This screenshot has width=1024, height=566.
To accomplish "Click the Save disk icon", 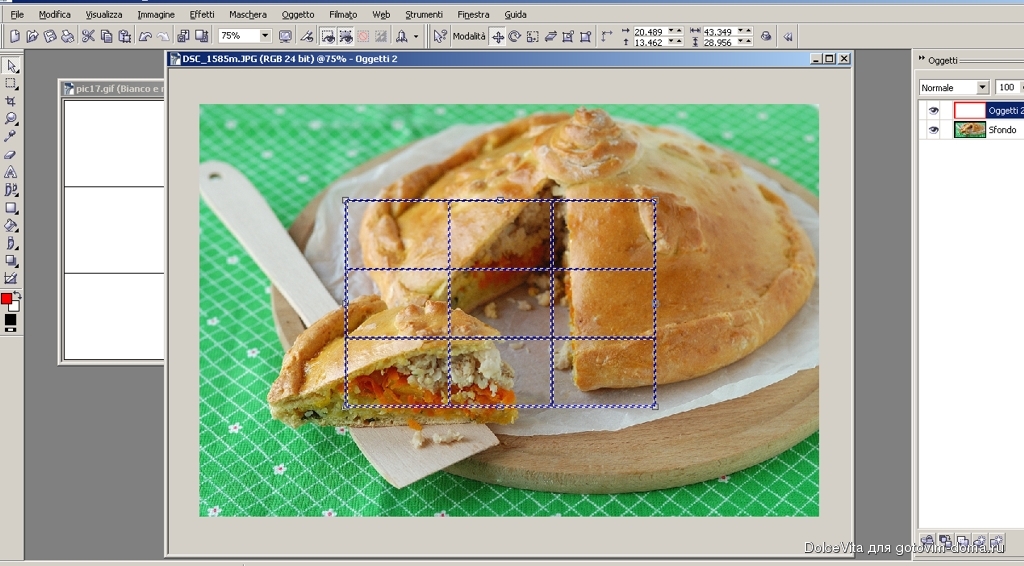I will (50, 37).
